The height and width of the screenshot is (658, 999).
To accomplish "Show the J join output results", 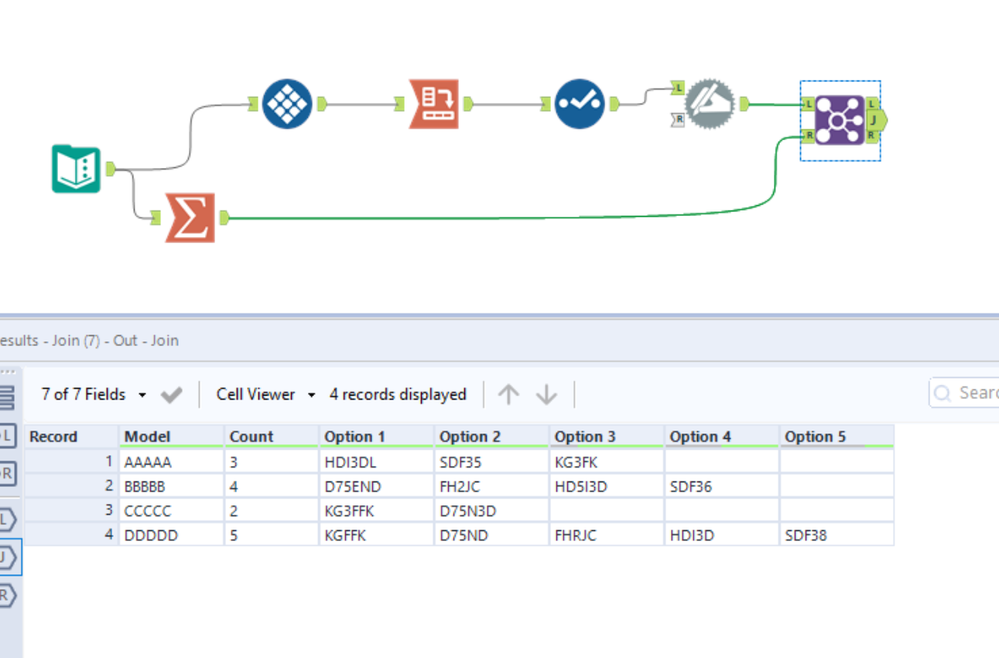I will pyautogui.click(x=8, y=558).
